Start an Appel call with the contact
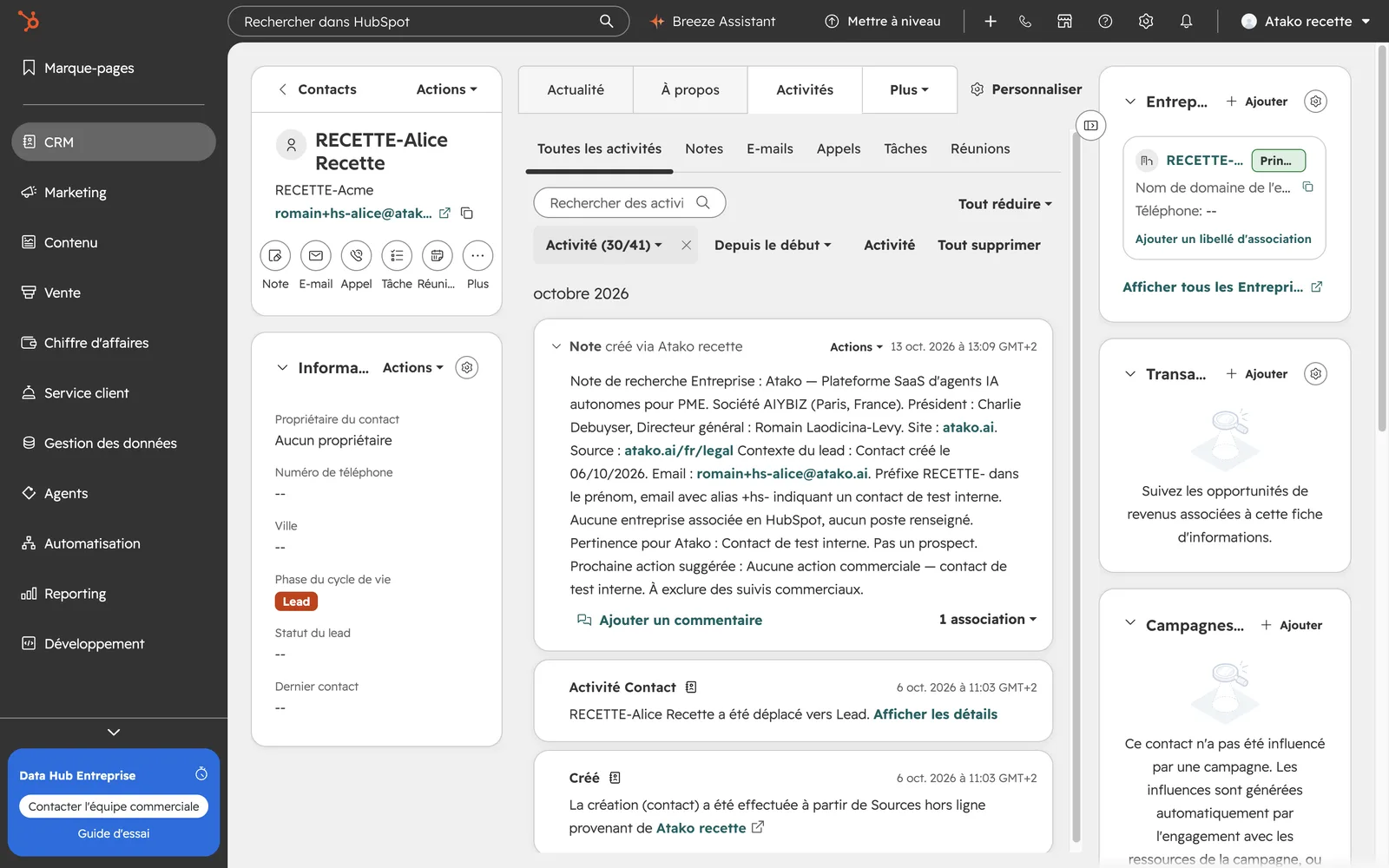 click(x=356, y=255)
